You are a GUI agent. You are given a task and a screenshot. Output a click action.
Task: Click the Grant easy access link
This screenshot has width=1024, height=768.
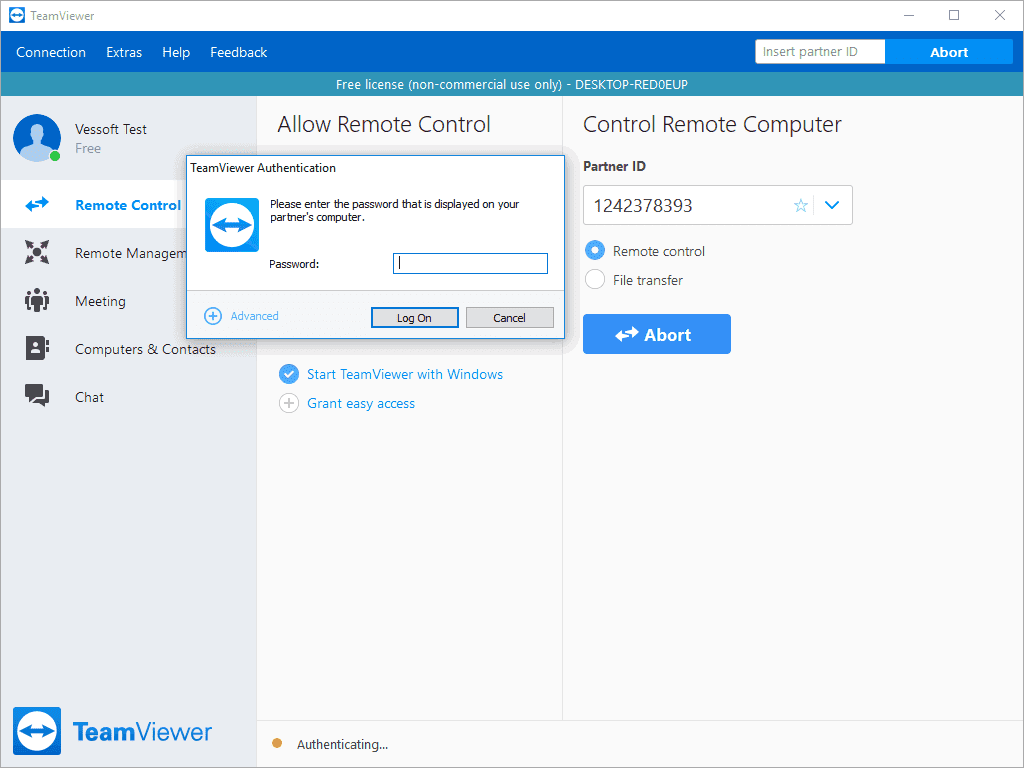[x=361, y=404]
